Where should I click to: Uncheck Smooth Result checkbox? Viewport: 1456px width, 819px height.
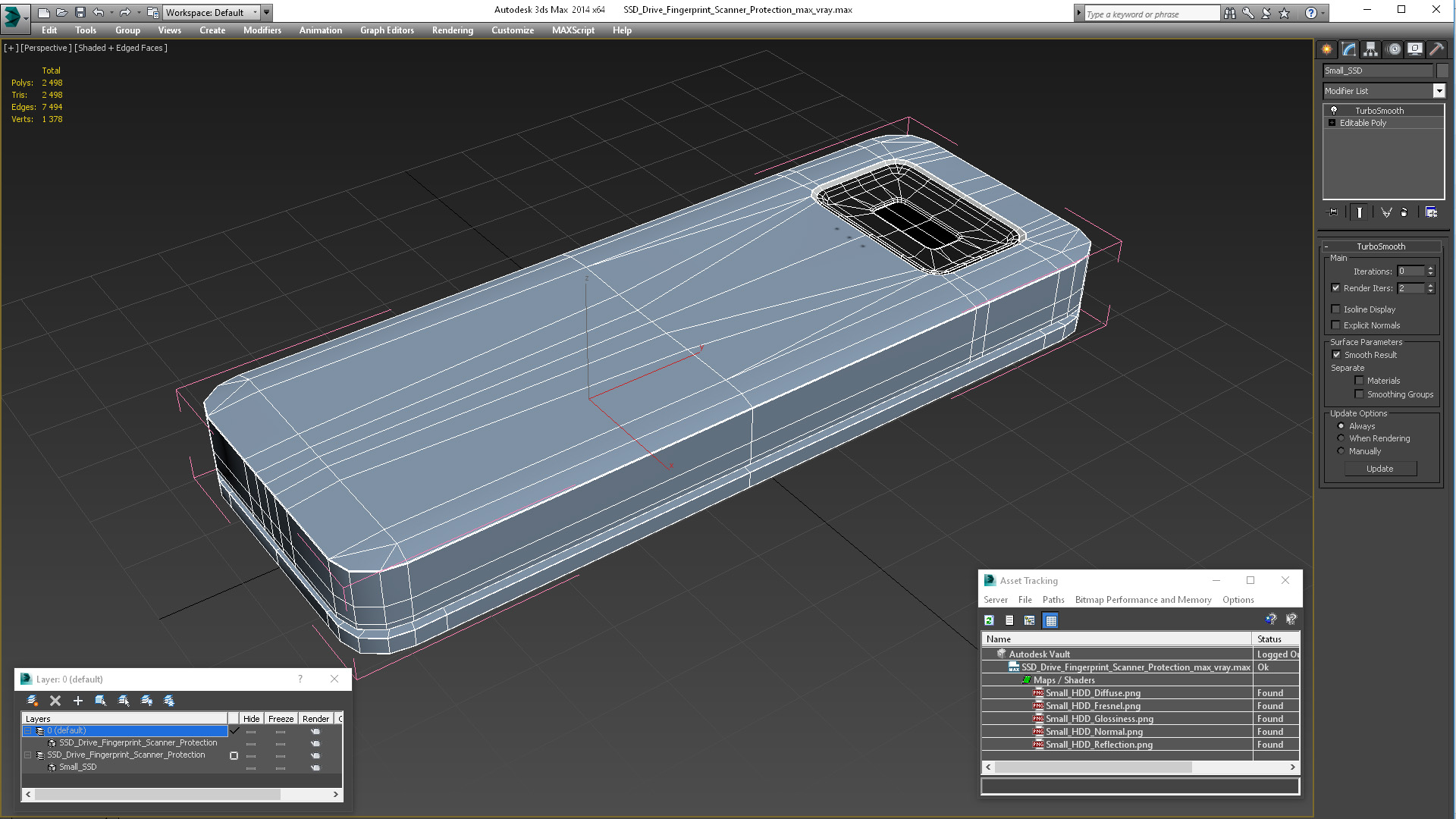pyautogui.click(x=1336, y=355)
